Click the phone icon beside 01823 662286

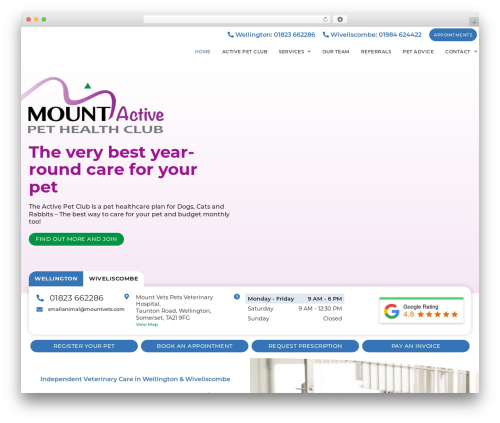[x=40, y=298]
